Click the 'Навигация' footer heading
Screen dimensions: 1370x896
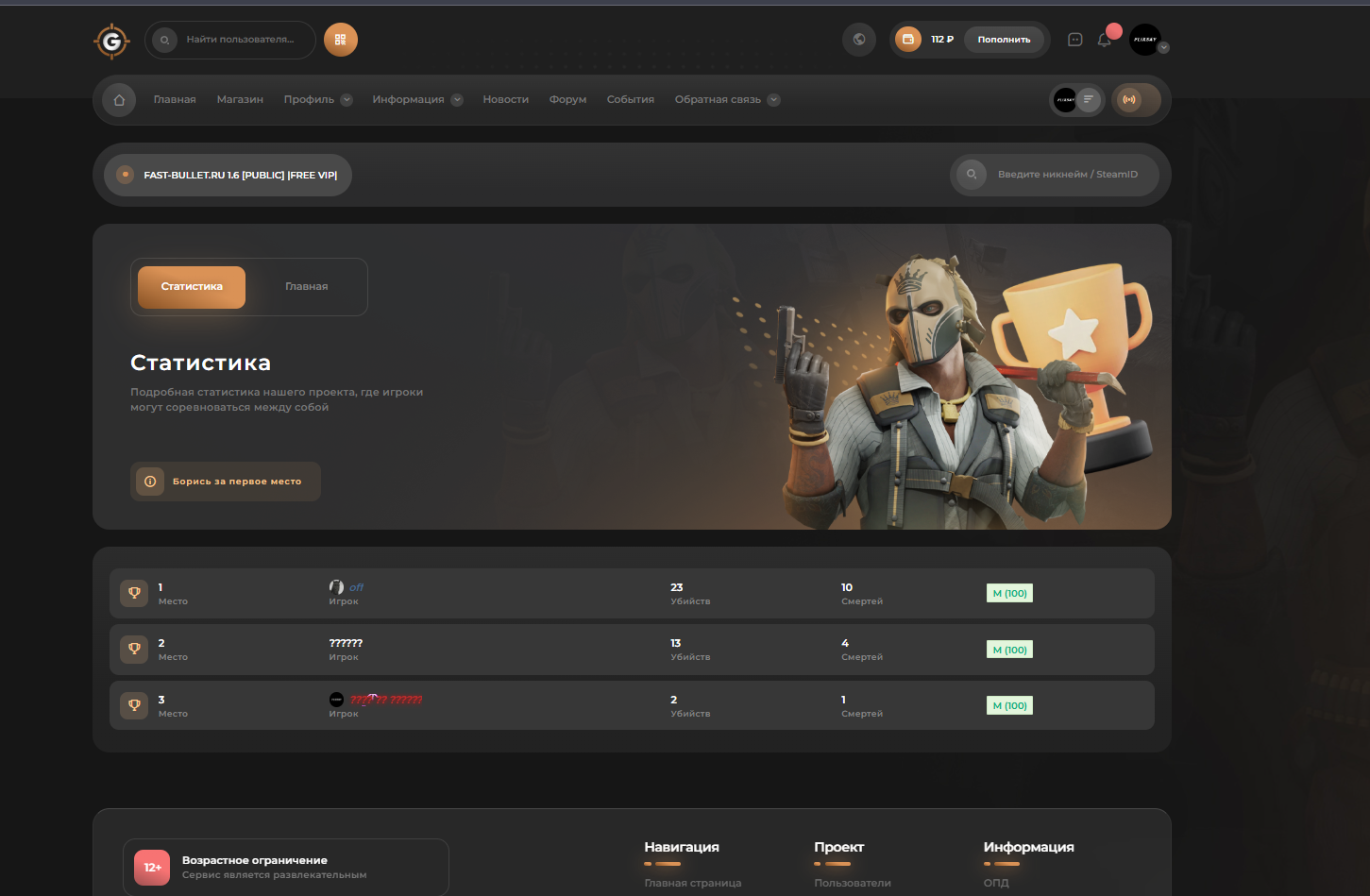pyautogui.click(x=682, y=847)
